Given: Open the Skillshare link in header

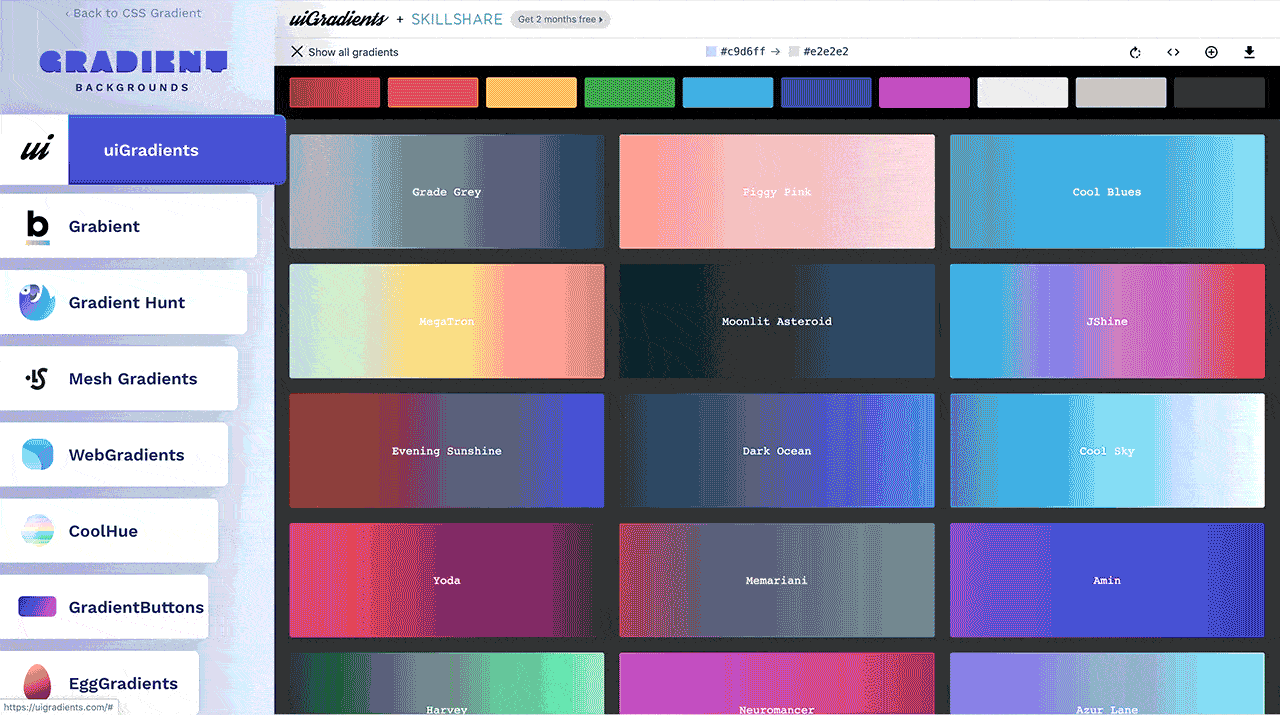Looking at the screenshot, I should [456, 19].
